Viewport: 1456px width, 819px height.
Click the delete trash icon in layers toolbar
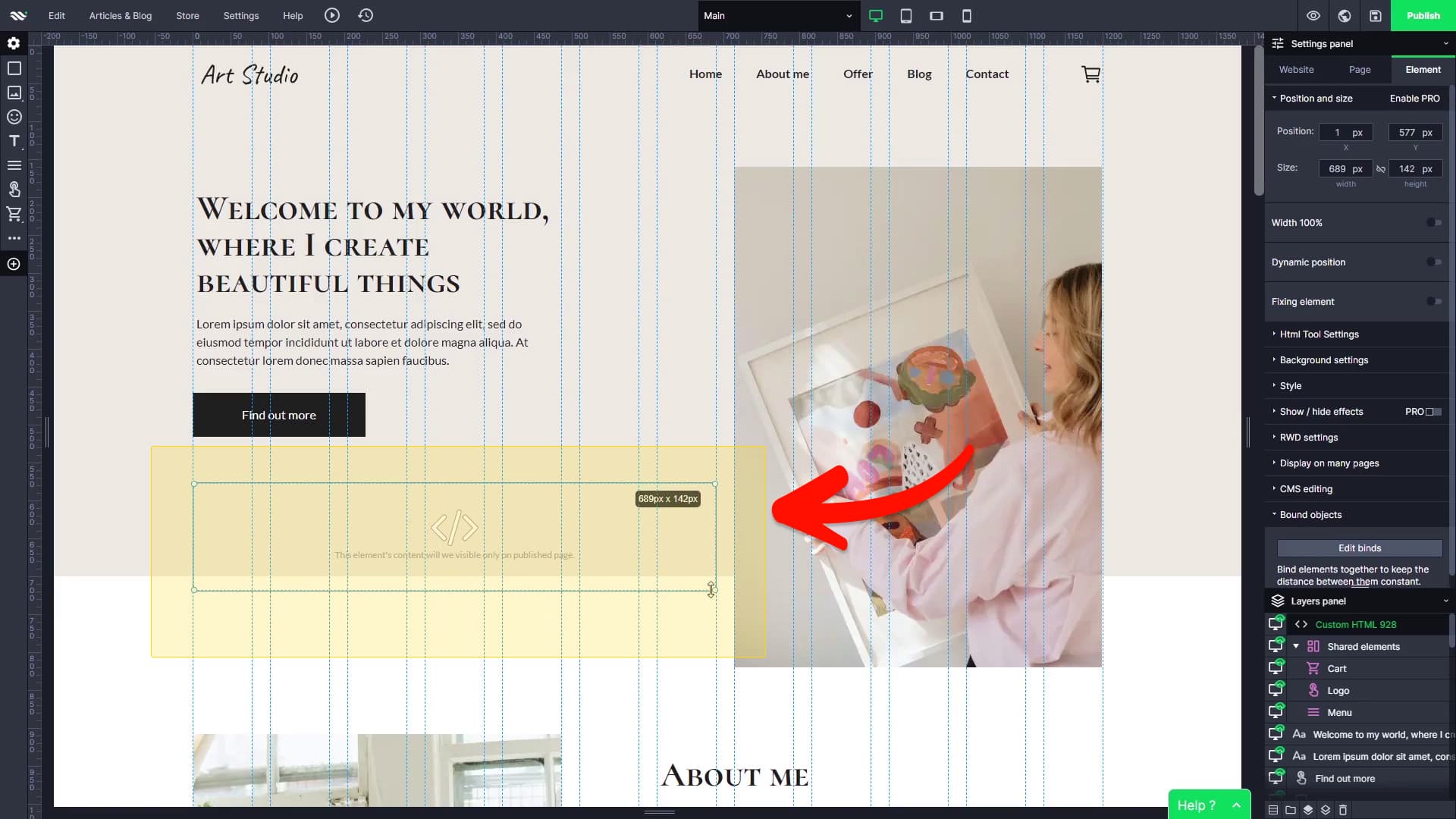[x=1343, y=810]
